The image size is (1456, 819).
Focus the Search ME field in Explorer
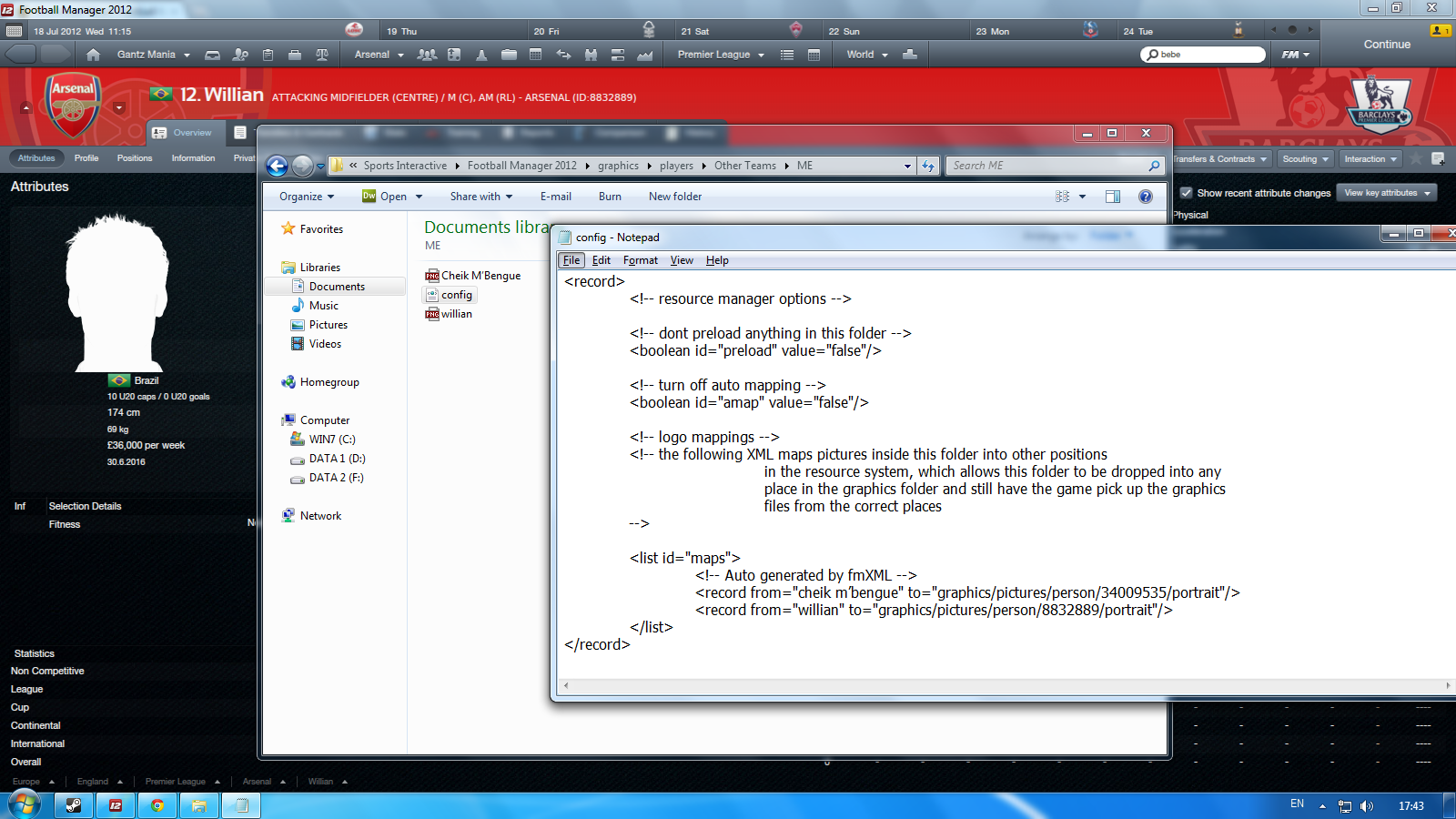point(1055,166)
